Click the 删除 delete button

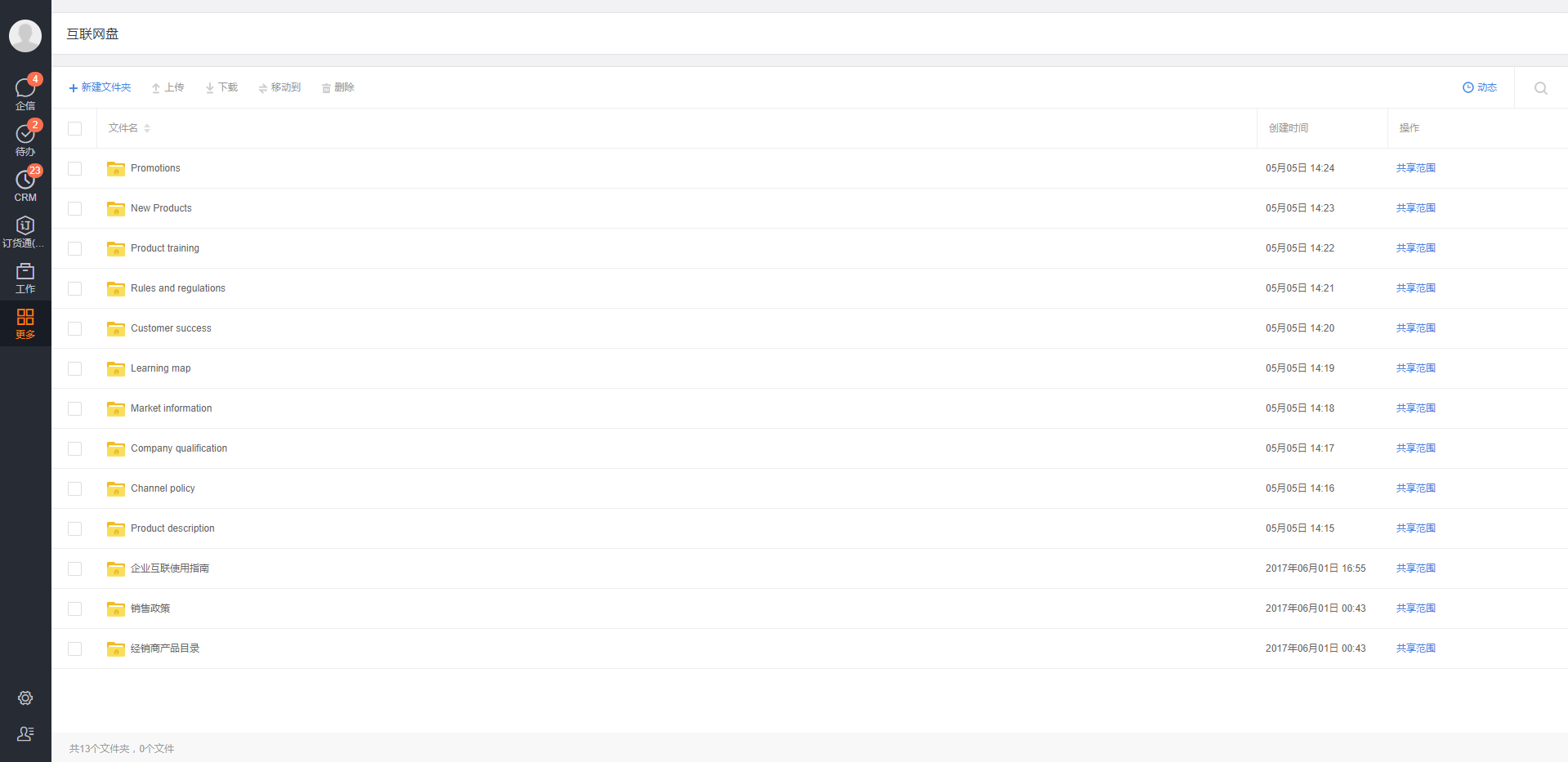coord(337,87)
